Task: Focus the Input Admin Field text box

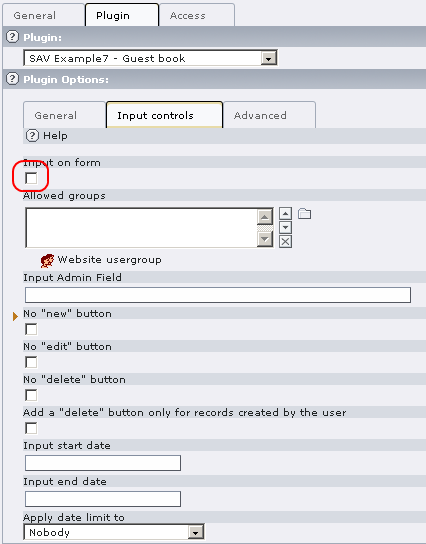Action: tap(218, 295)
